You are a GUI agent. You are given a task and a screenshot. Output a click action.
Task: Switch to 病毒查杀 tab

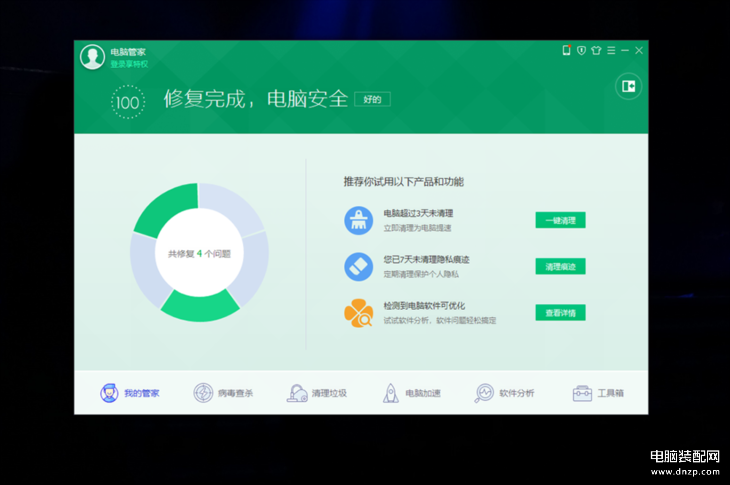(223, 393)
